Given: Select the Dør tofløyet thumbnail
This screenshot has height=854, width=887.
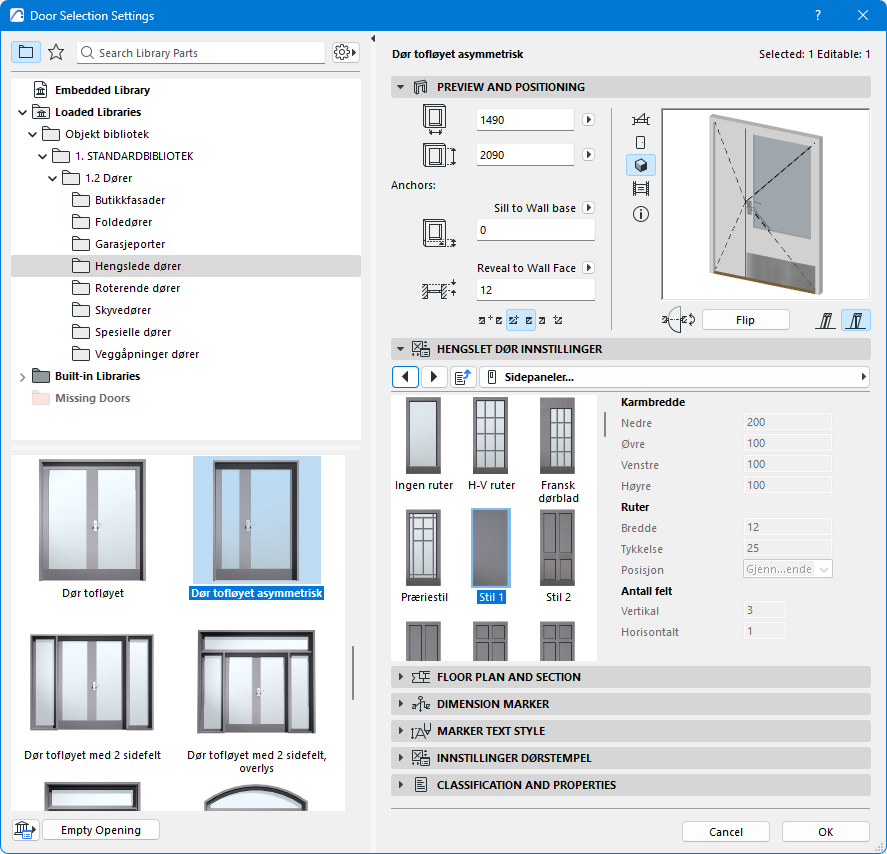Looking at the screenshot, I should [x=93, y=520].
